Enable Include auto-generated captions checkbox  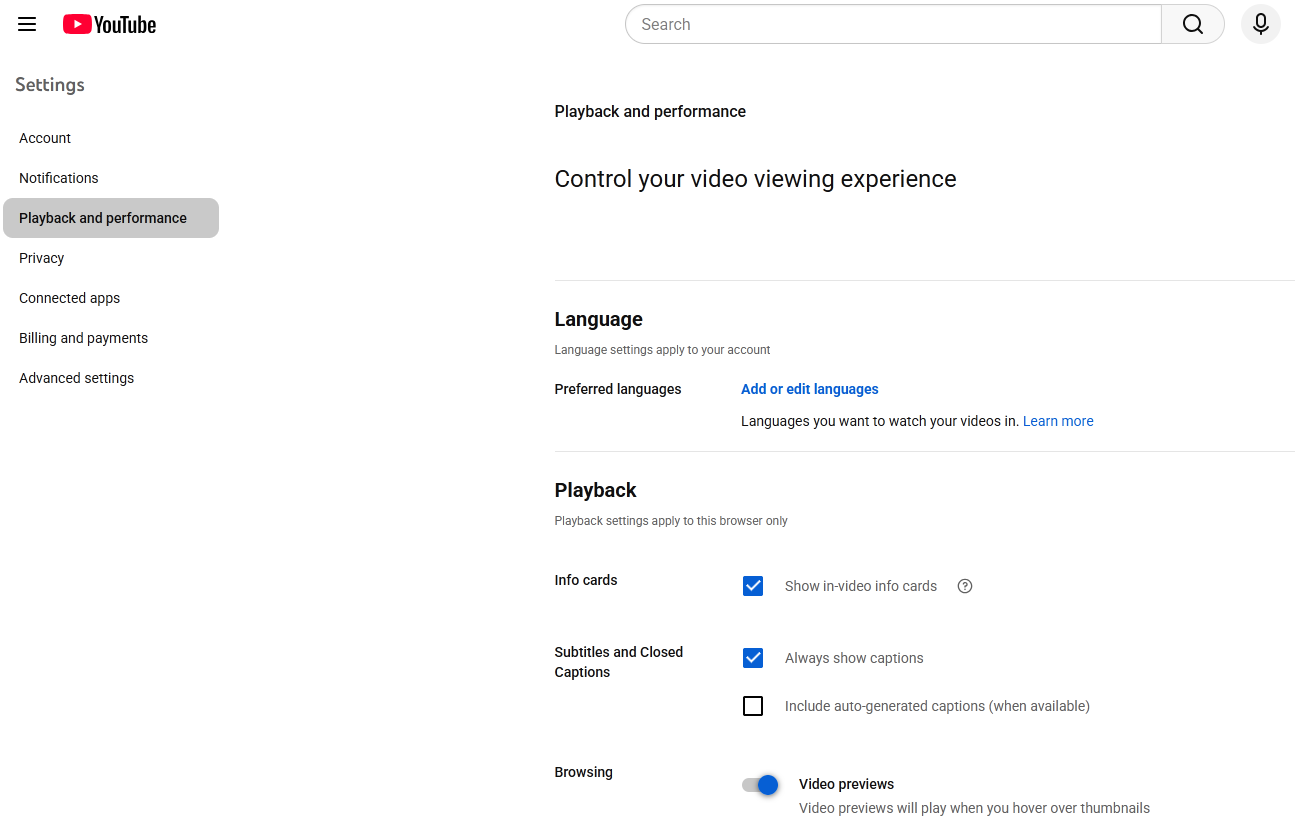coord(753,706)
